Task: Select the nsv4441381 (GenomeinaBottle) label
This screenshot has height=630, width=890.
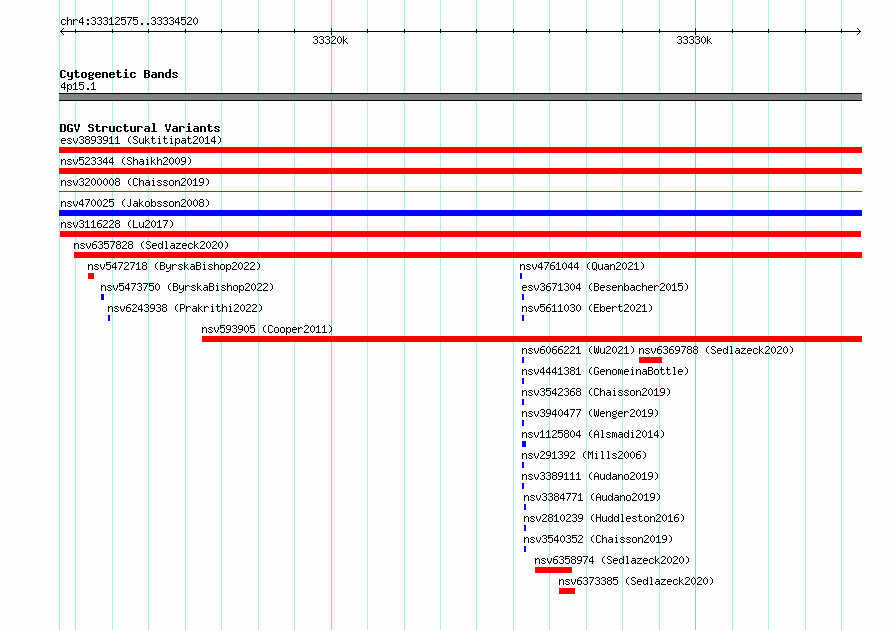Action: click(x=605, y=371)
